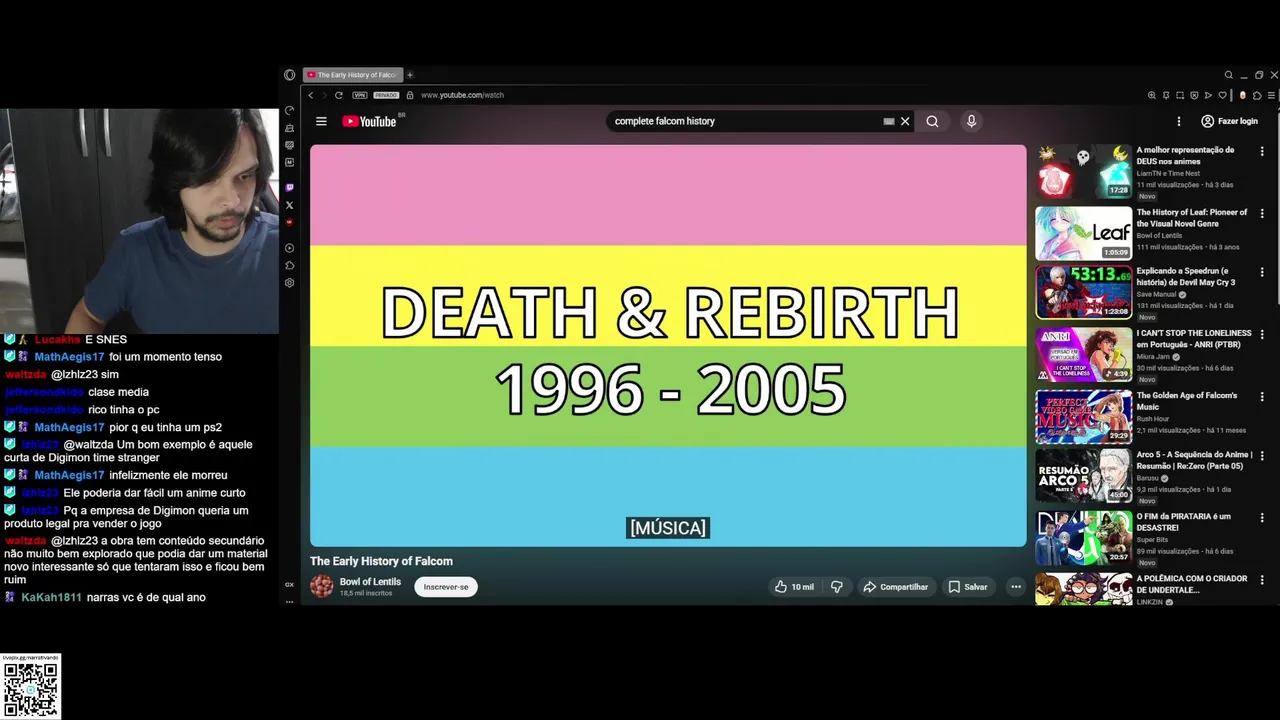1280x720 pixels.
Task: Open The Golden Age of Falcom's Music title
Action: tap(1187, 401)
